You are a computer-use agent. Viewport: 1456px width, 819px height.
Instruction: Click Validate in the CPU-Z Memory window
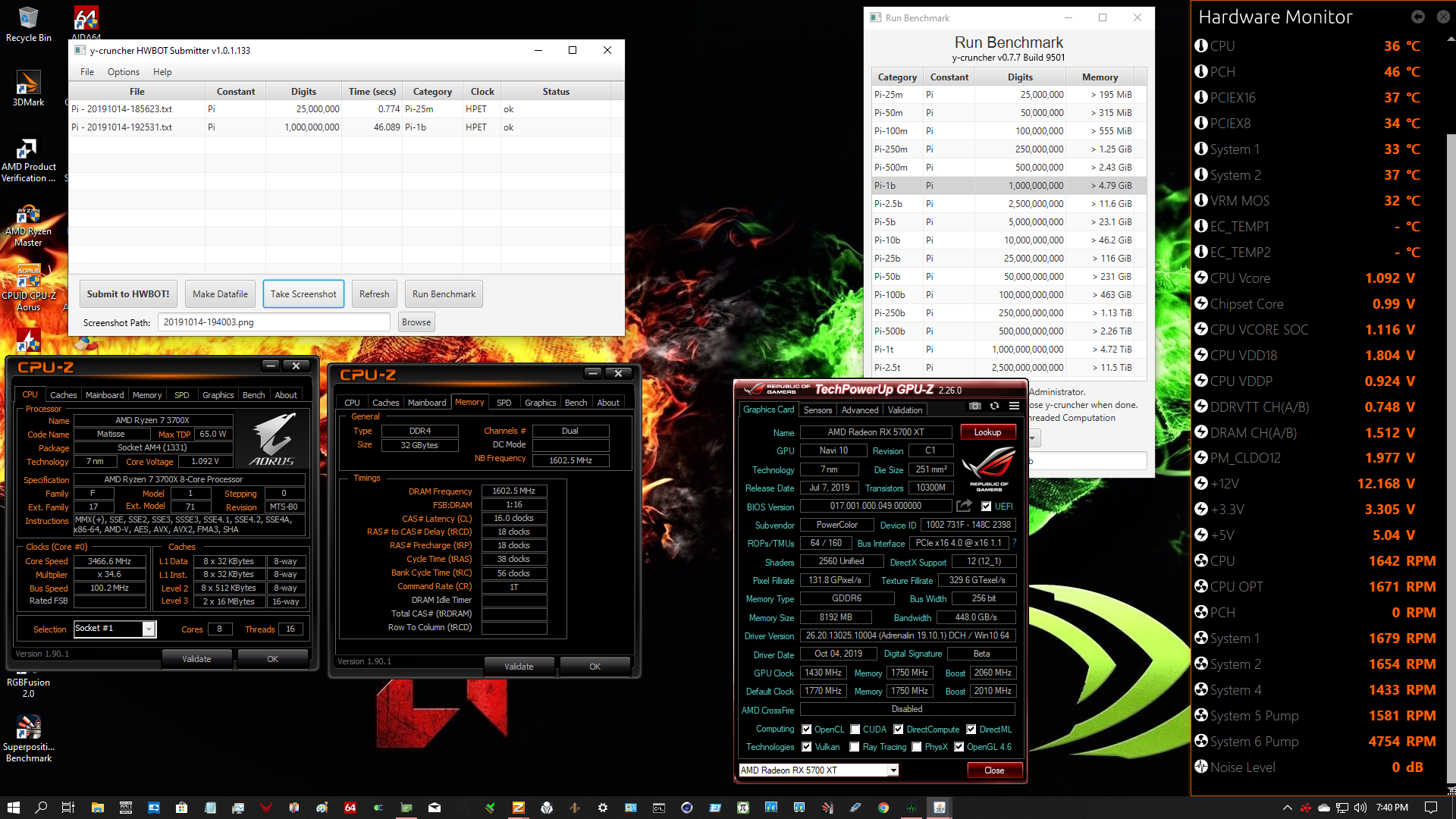(519, 667)
